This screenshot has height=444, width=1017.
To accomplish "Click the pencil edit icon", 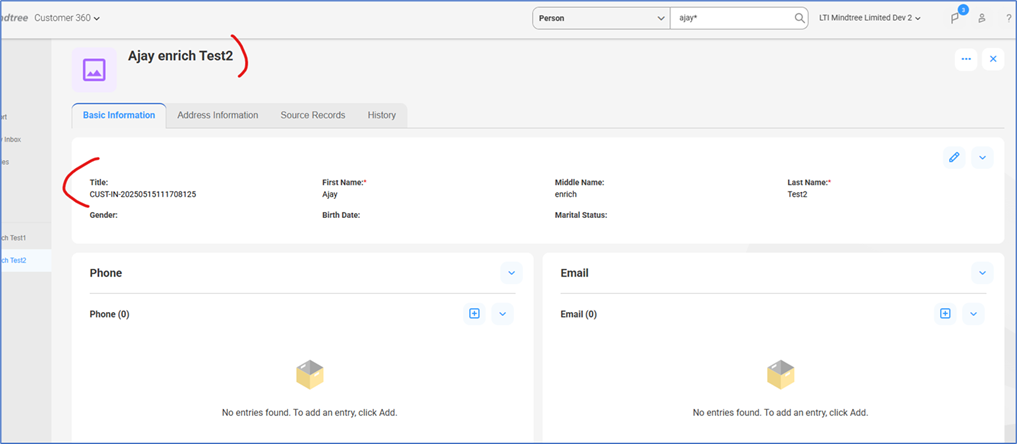I will point(954,157).
